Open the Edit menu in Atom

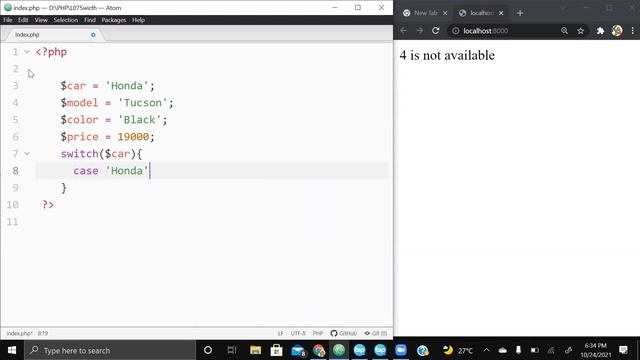[23, 20]
